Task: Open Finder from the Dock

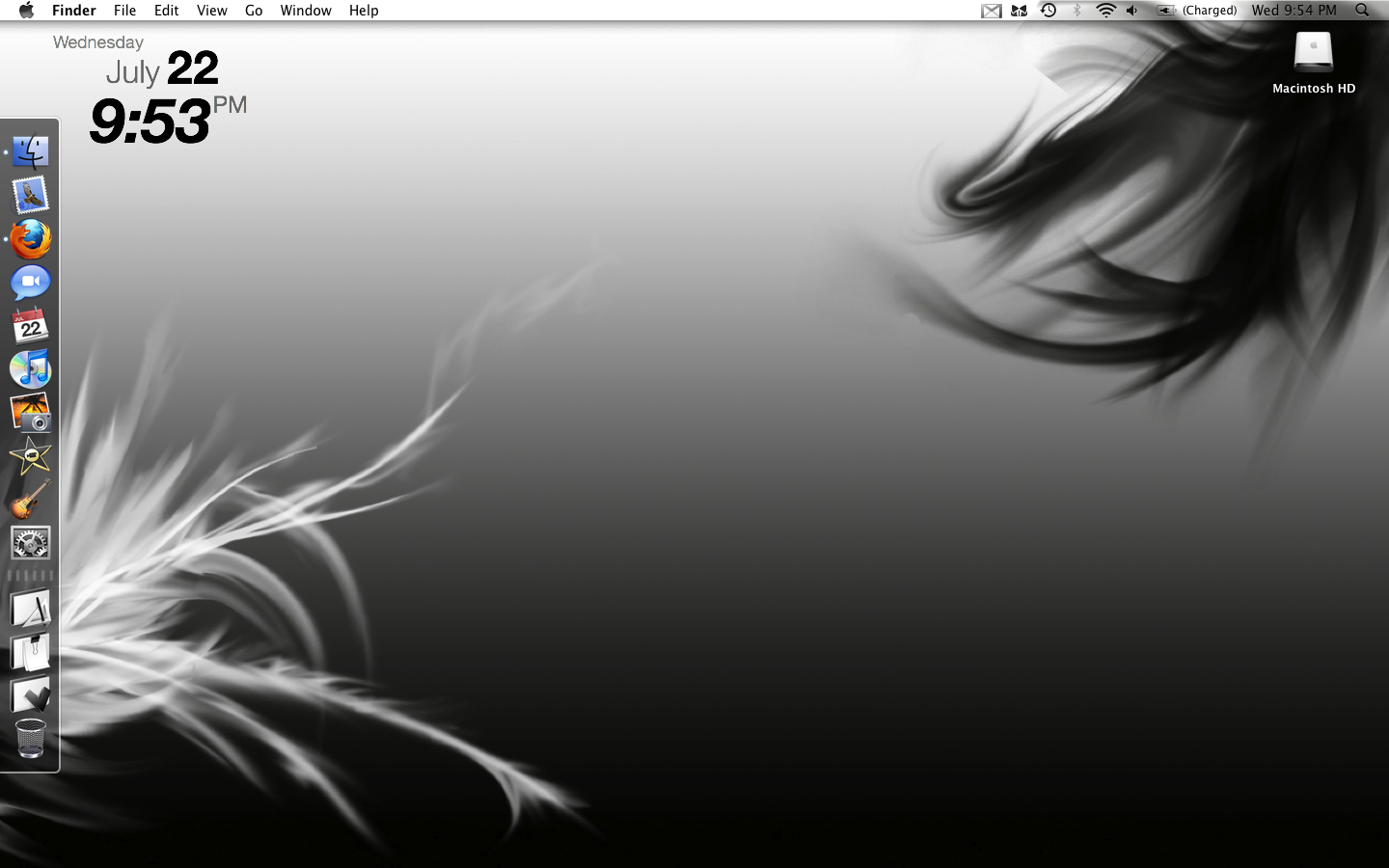Action: (x=31, y=151)
